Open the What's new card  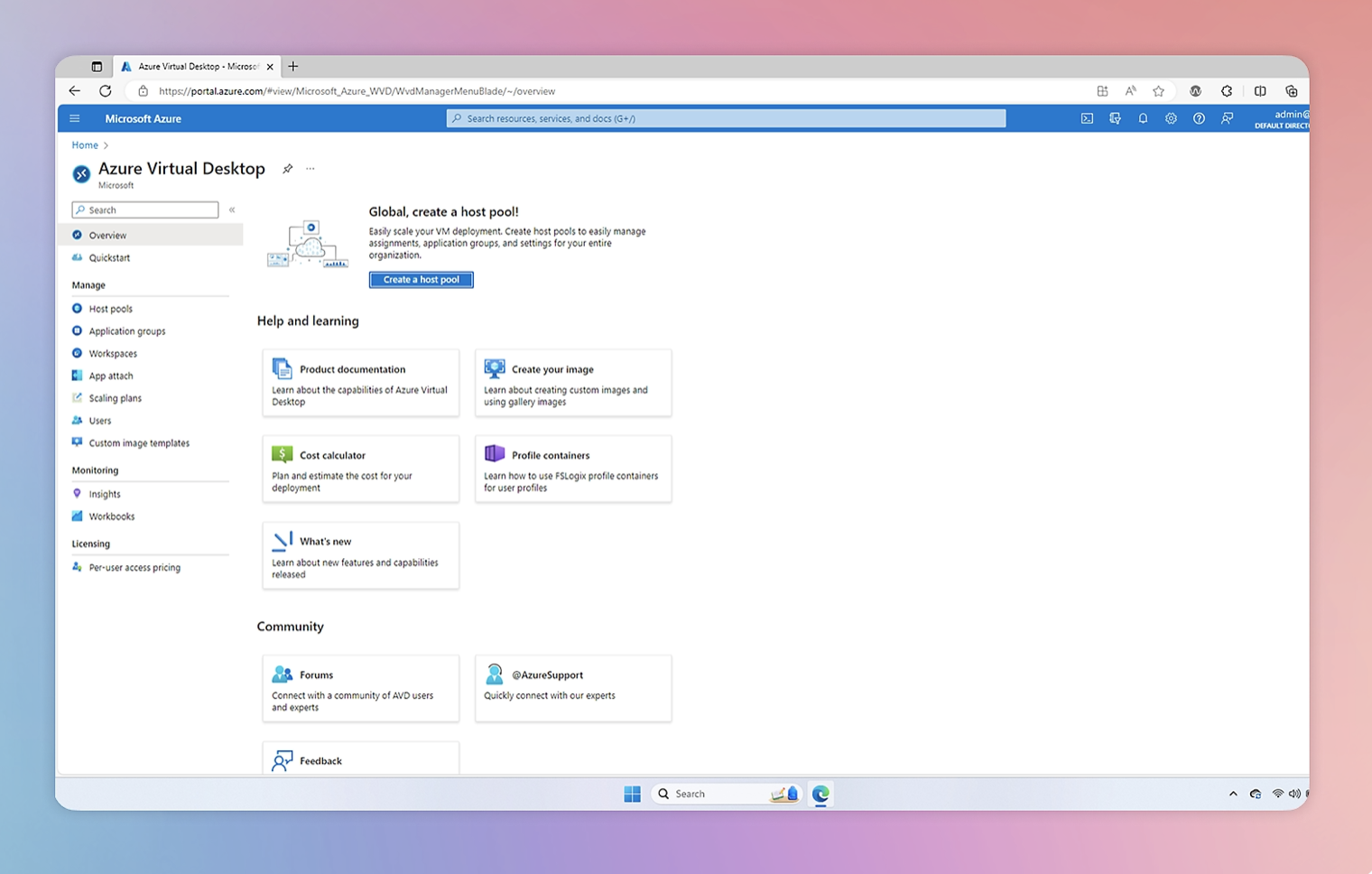point(361,555)
